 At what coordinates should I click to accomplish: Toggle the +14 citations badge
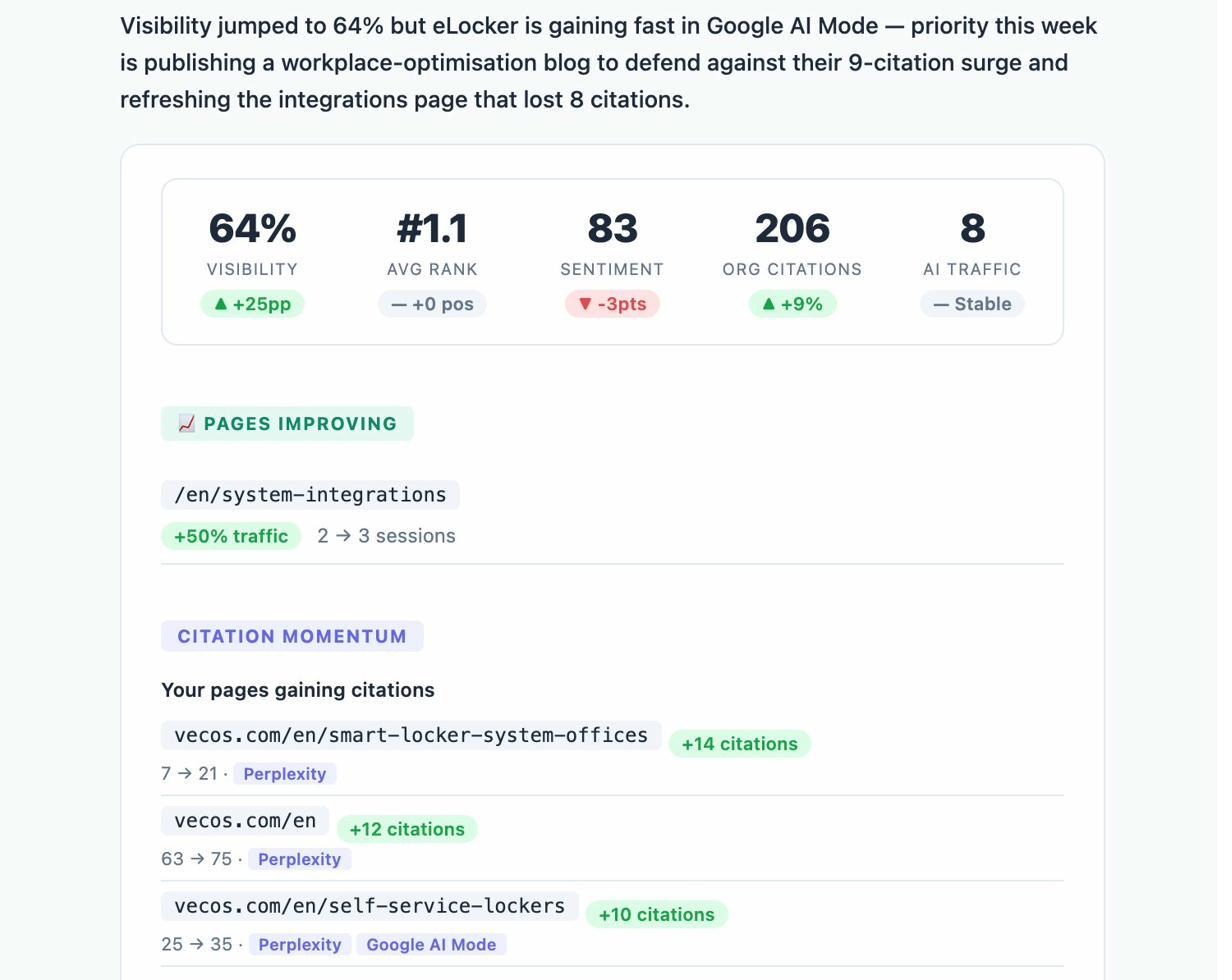(x=740, y=743)
